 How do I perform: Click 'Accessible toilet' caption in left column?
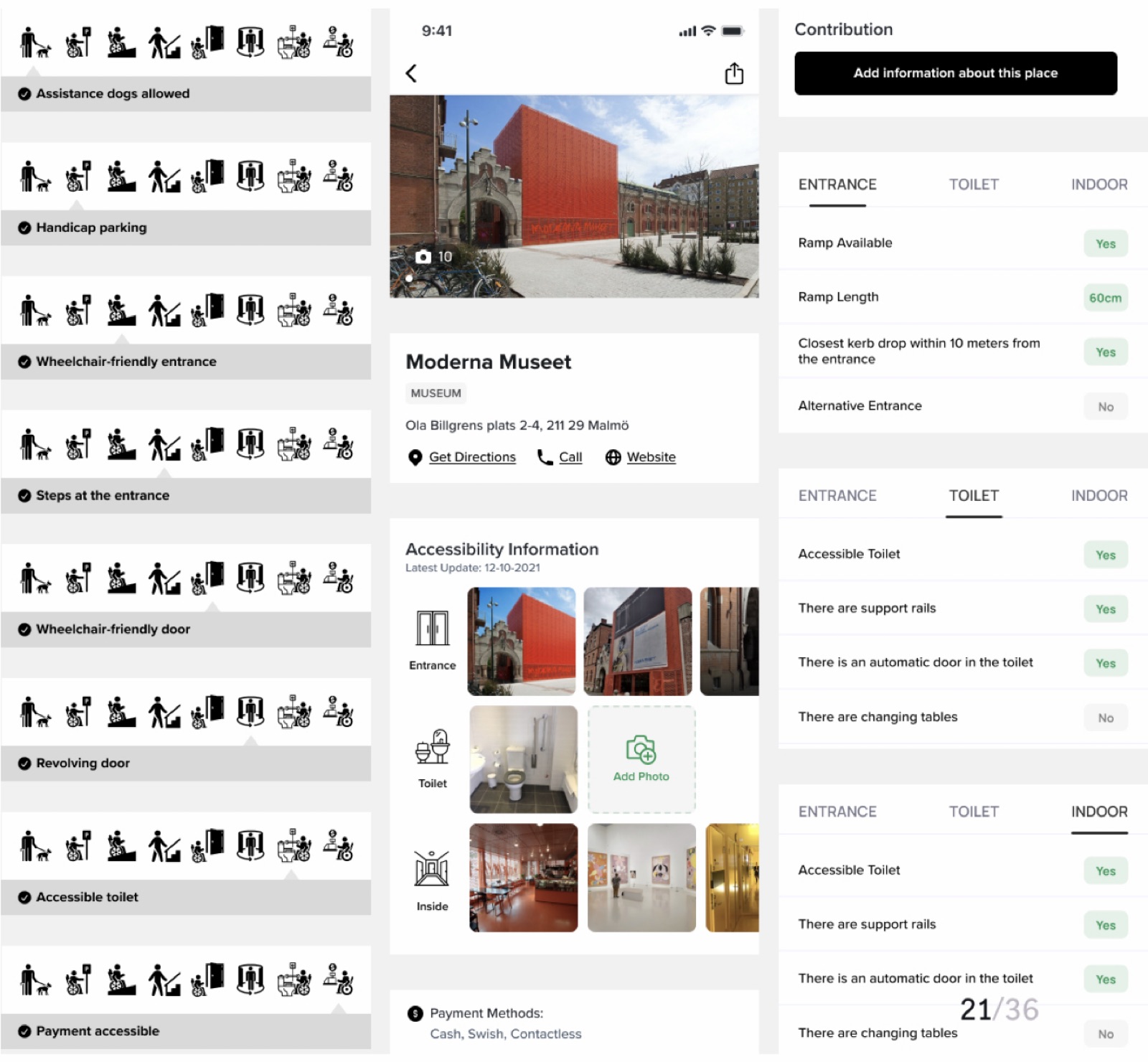tap(87, 897)
